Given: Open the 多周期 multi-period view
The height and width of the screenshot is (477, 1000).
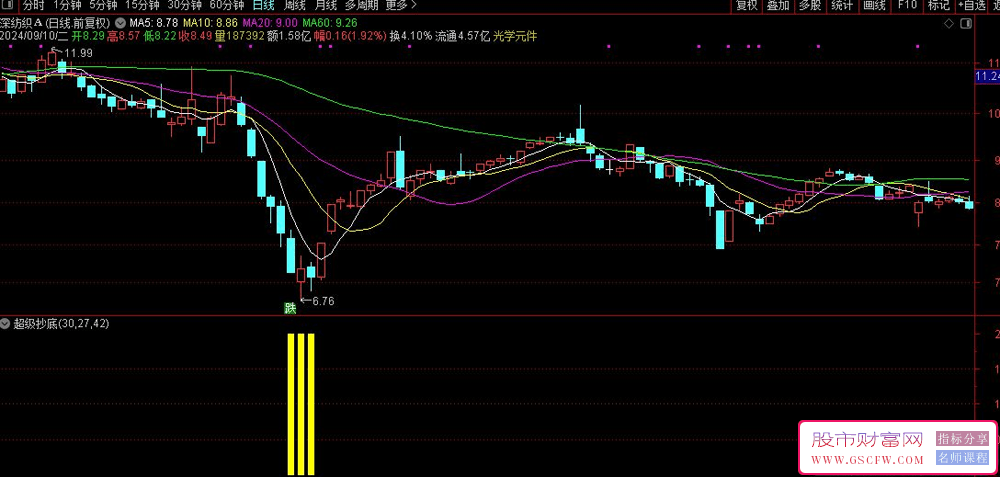Looking at the screenshot, I should (x=362, y=6).
